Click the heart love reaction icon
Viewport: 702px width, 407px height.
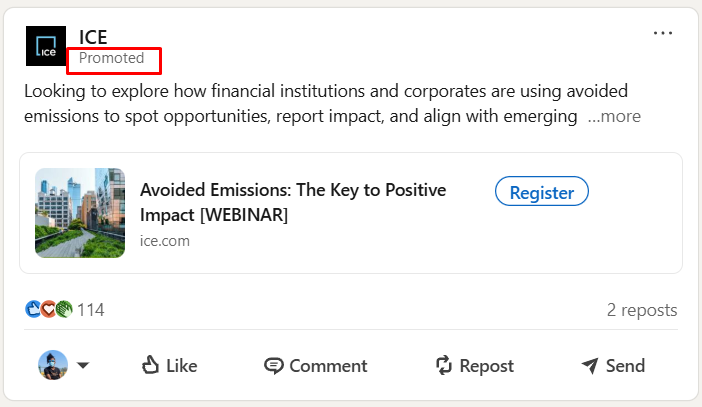click(x=48, y=309)
